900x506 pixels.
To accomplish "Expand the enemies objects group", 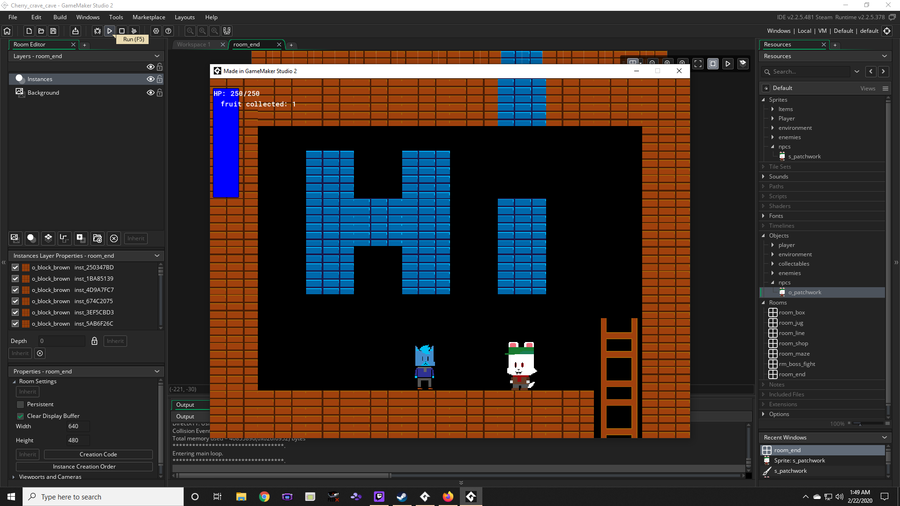I will [773, 273].
